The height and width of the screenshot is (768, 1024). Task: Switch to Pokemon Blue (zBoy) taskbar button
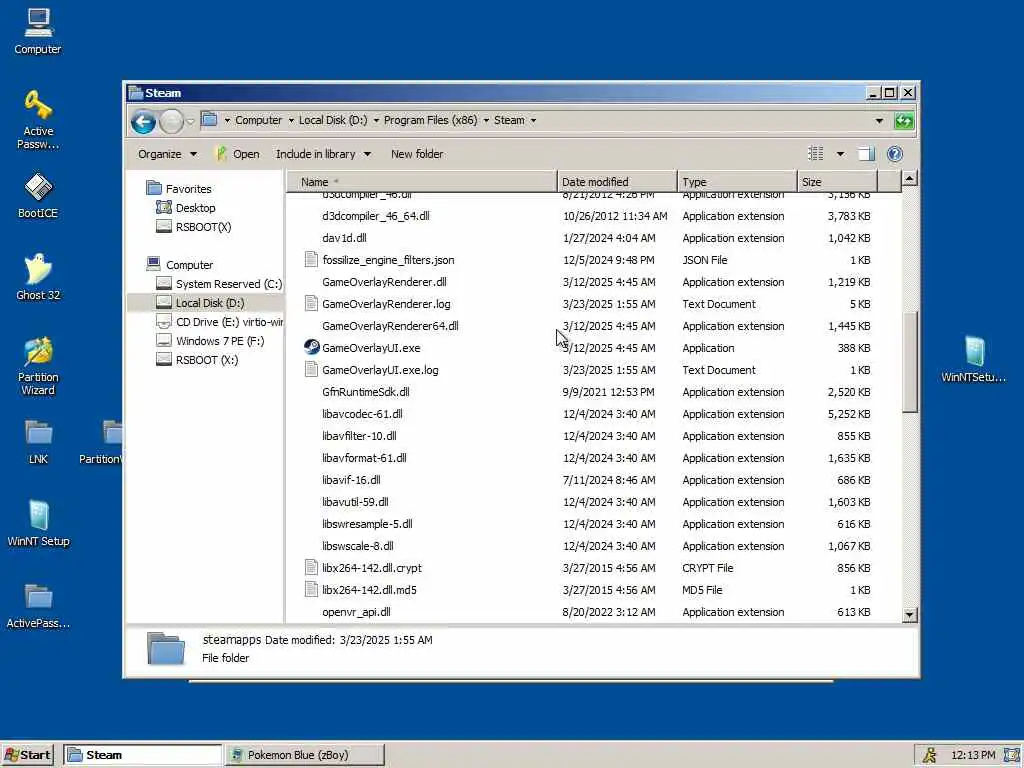pyautogui.click(x=305, y=755)
